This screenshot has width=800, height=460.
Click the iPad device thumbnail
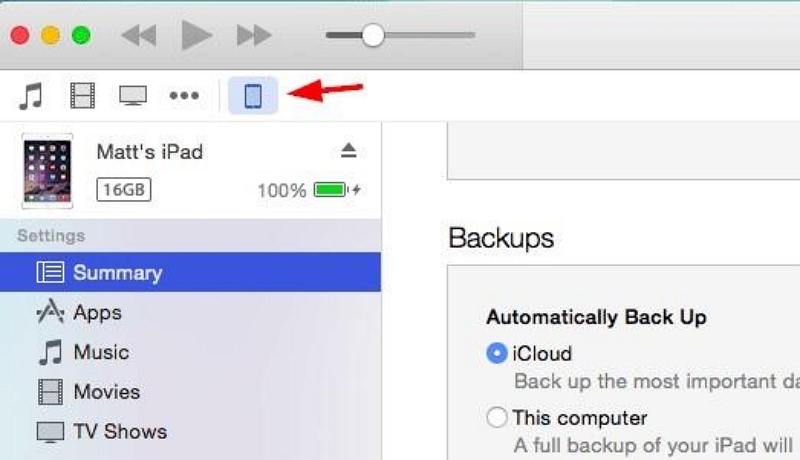coord(47,171)
